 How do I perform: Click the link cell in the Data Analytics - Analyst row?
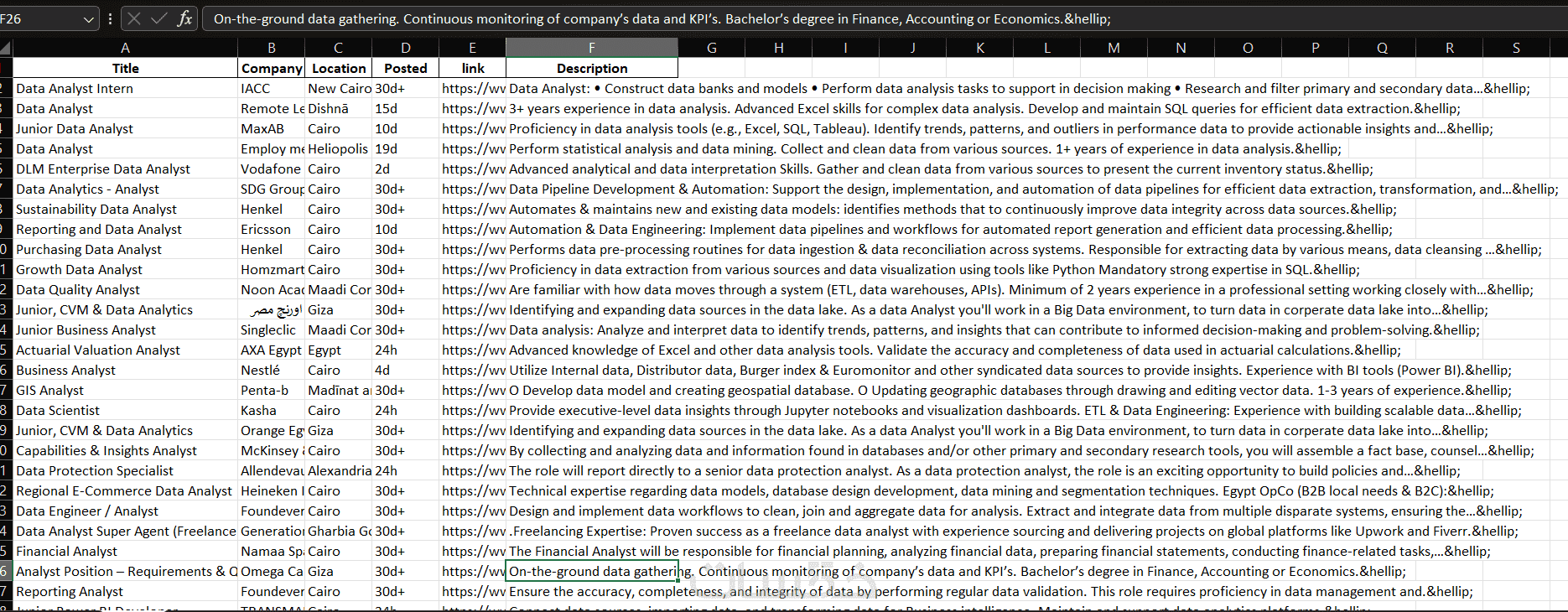click(473, 189)
